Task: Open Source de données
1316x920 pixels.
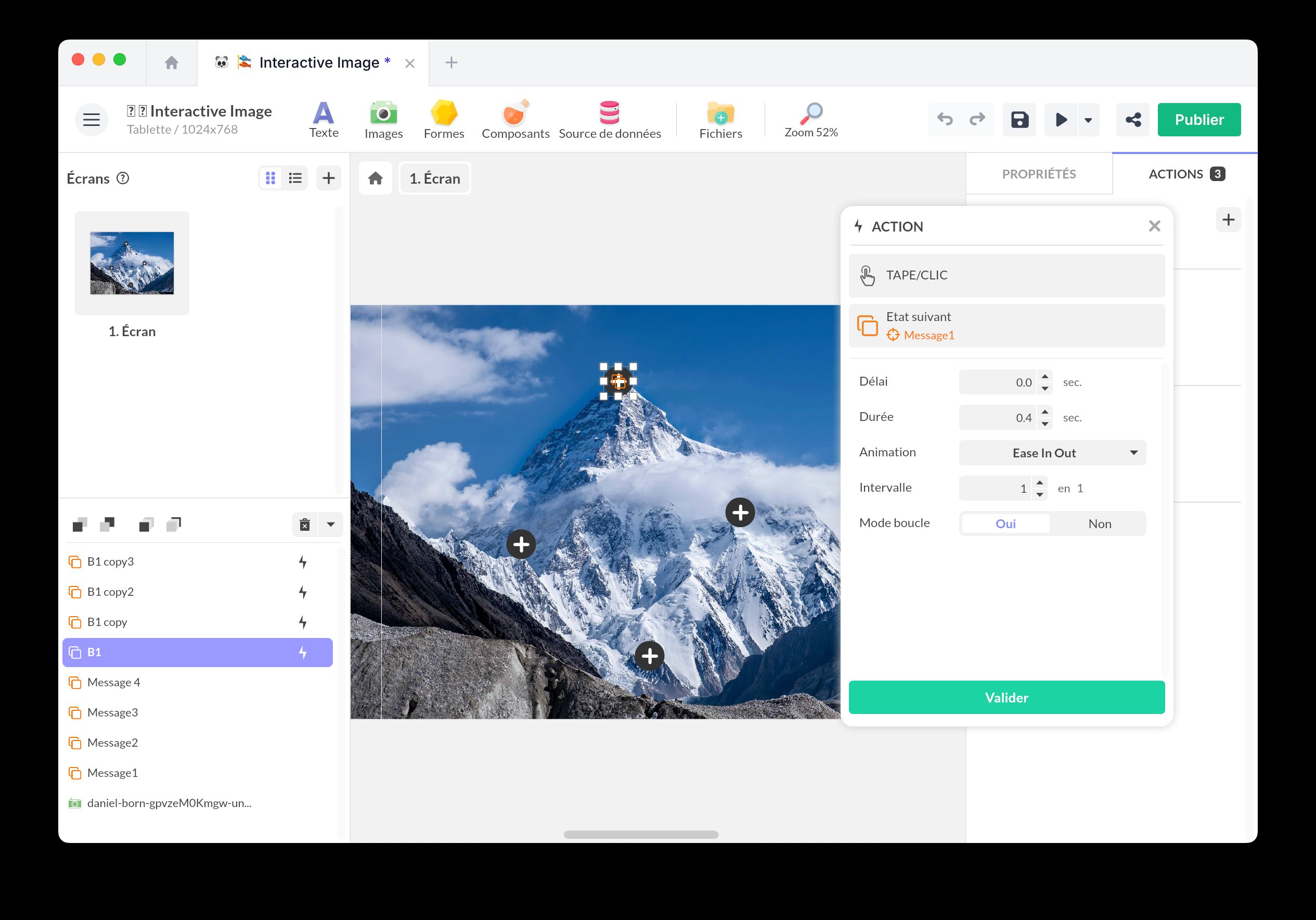Action: (x=609, y=119)
